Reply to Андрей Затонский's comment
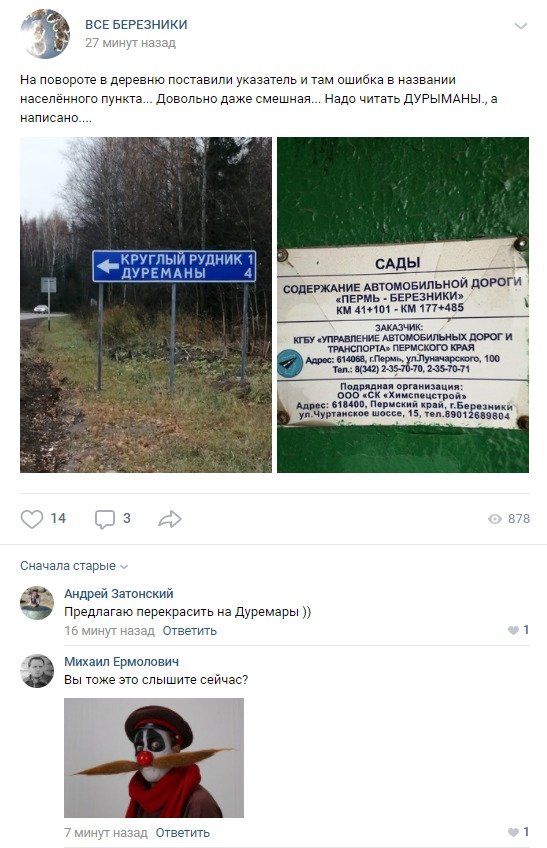Image resolution: width=547 pixels, height=848 pixels. coord(189,631)
